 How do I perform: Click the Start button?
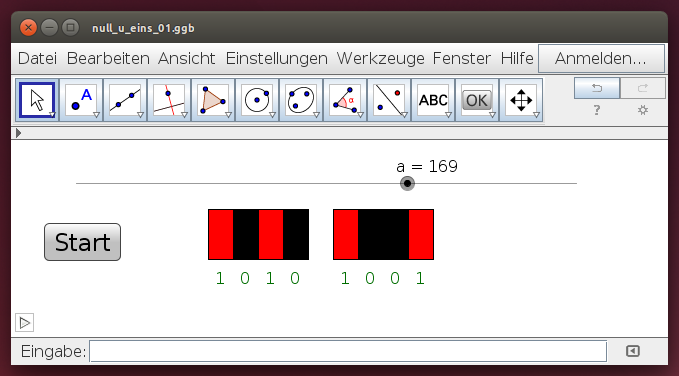[x=82, y=242]
